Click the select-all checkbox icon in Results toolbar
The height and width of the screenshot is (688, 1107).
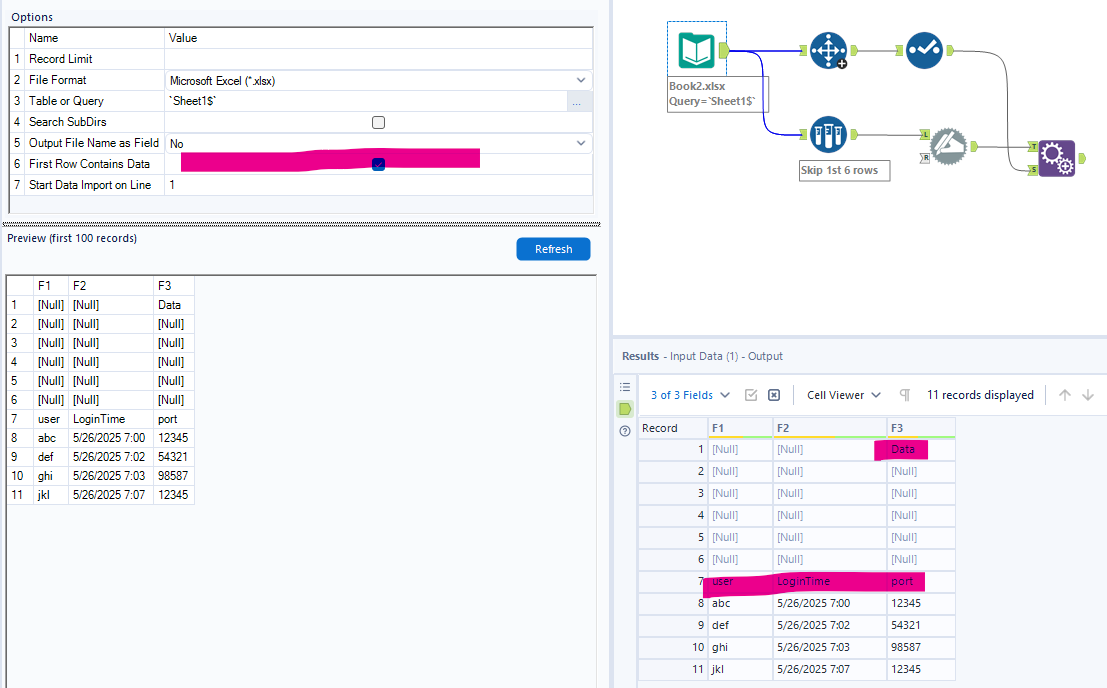751,394
